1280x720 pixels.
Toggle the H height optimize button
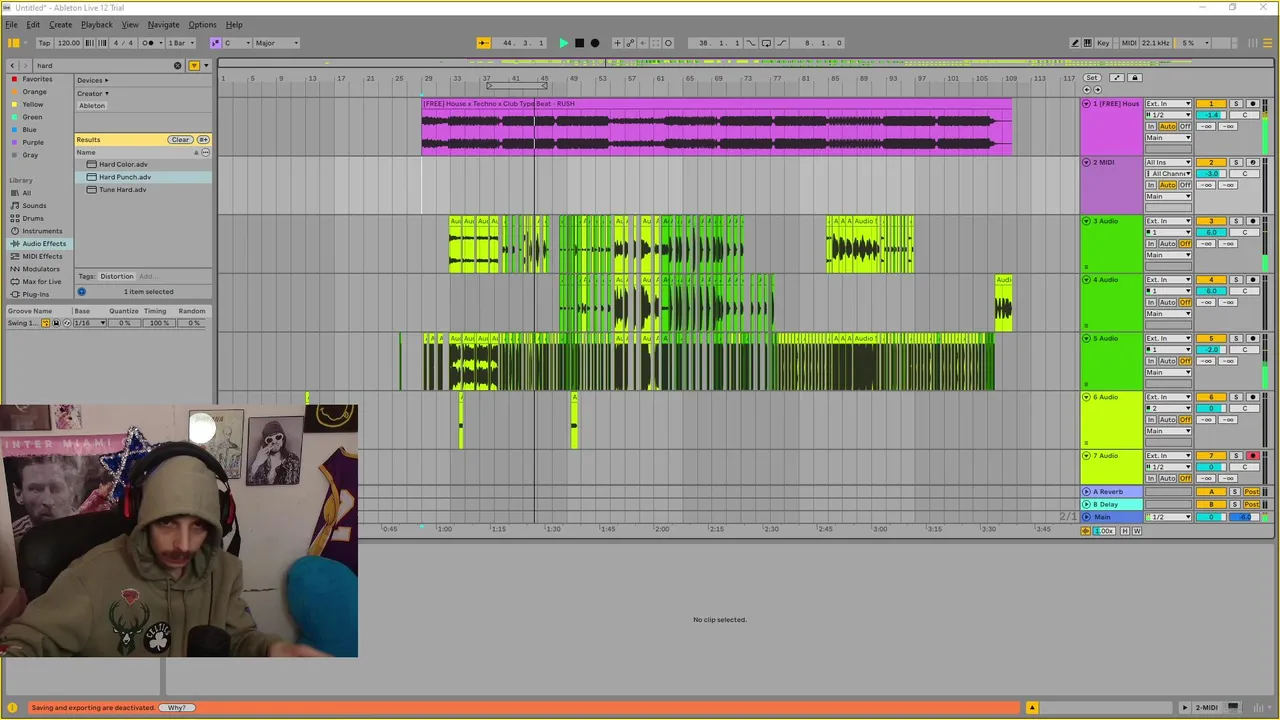coord(1124,531)
